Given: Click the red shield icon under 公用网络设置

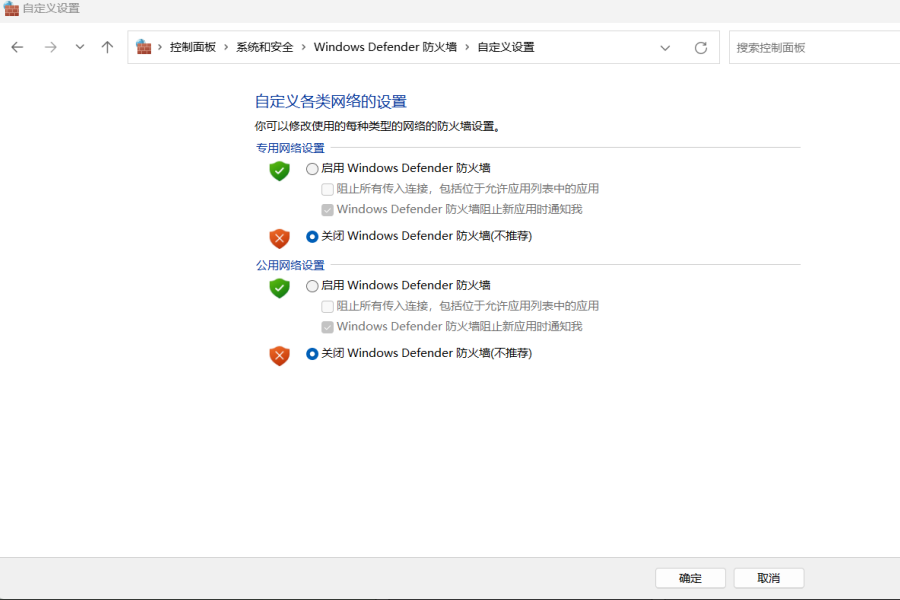Looking at the screenshot, I should click(280, 355).
